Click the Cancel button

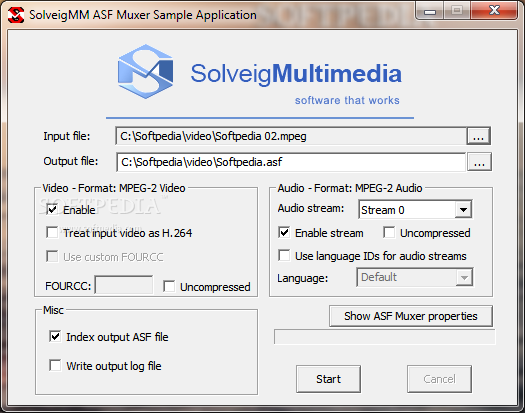click(x=439, y=379)
